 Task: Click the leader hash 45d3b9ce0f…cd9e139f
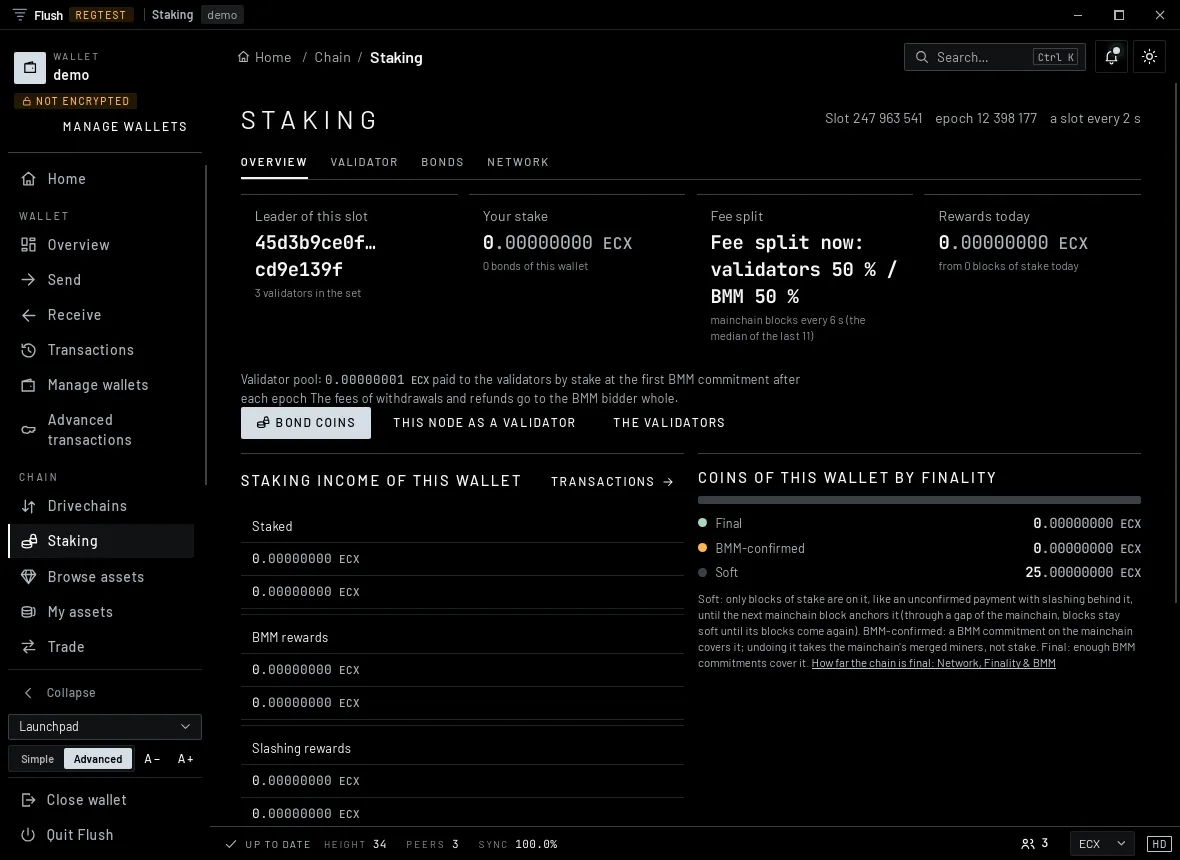click(315, 256)
